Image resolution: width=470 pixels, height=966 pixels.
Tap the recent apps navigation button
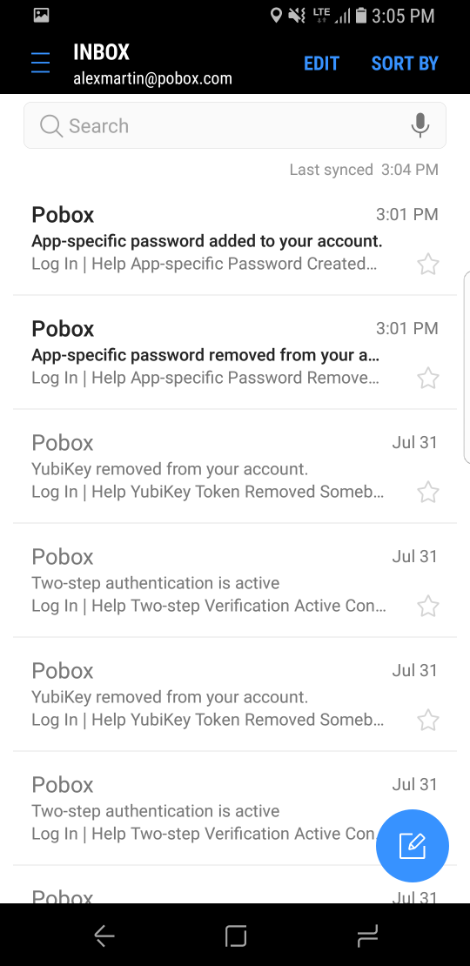point(367,936)
